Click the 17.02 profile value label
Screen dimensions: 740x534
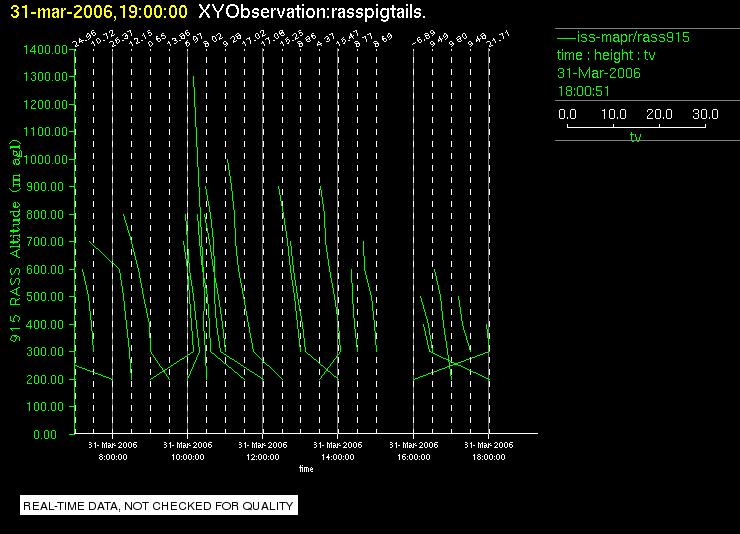[254, 39]
